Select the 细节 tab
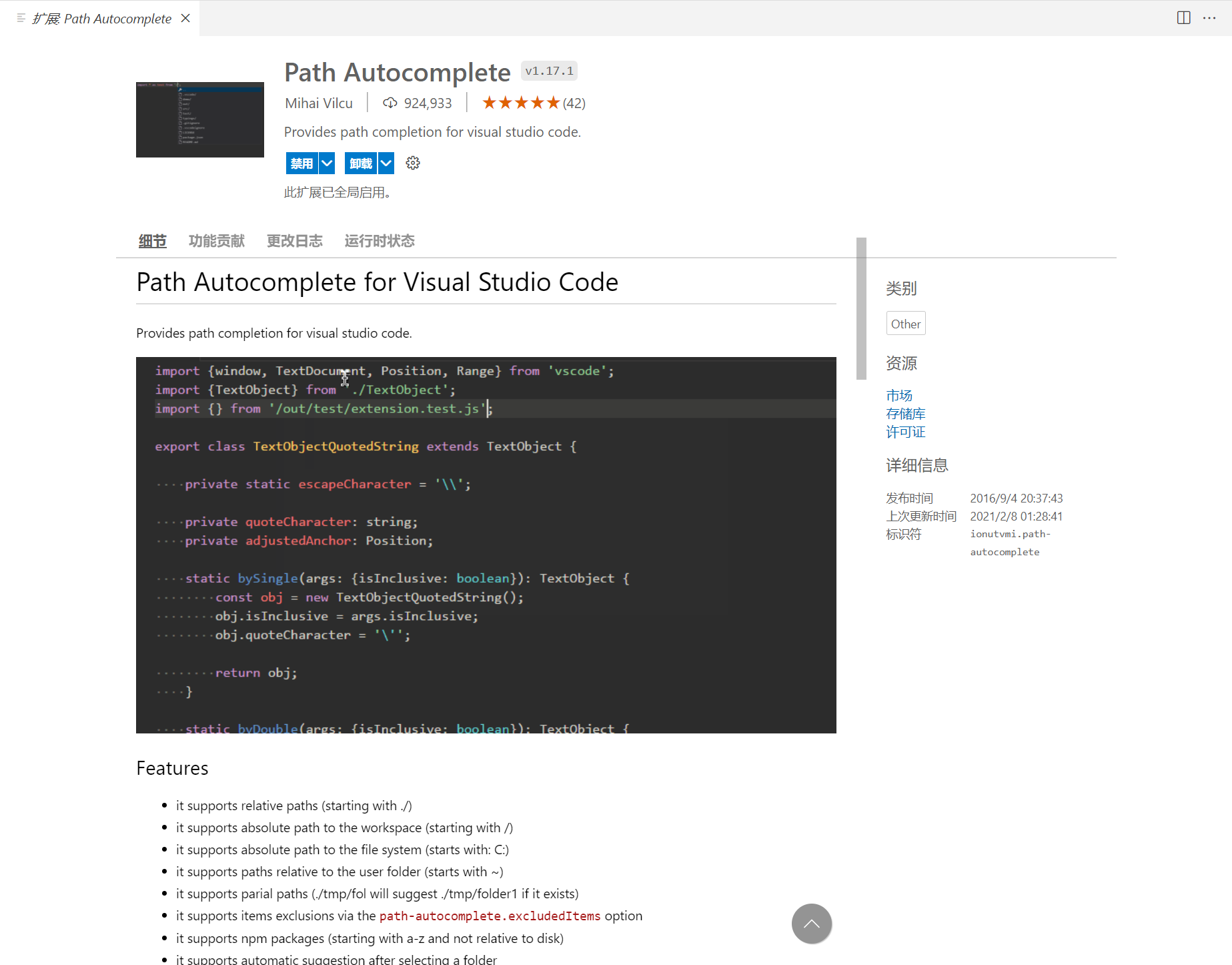 coord(153,241)
